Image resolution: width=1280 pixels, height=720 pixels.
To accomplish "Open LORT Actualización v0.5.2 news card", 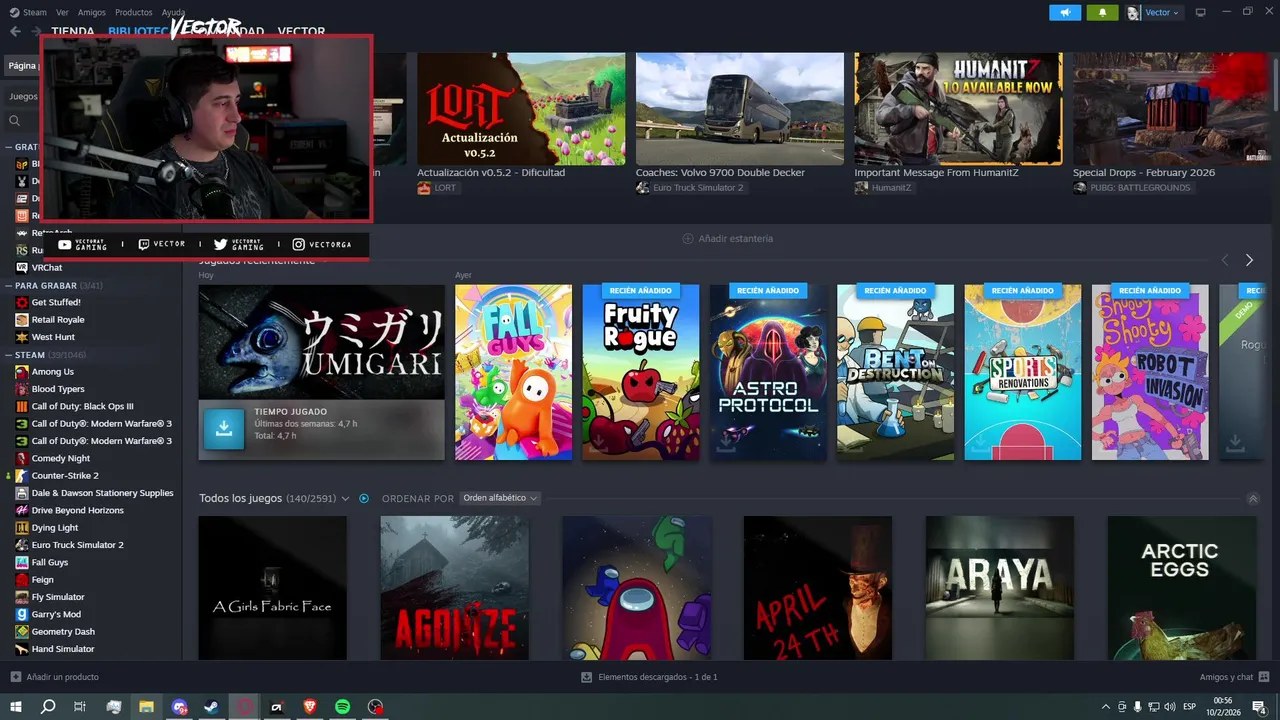I will click(521, 109).
